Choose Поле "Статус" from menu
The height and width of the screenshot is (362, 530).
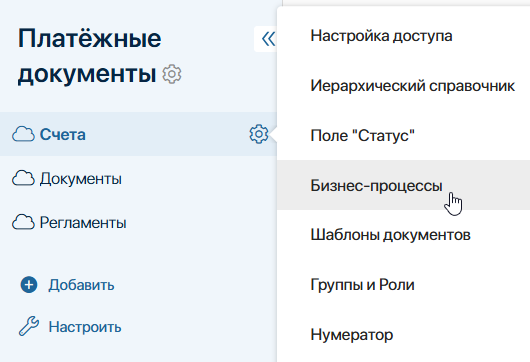[x=403, y=136]
